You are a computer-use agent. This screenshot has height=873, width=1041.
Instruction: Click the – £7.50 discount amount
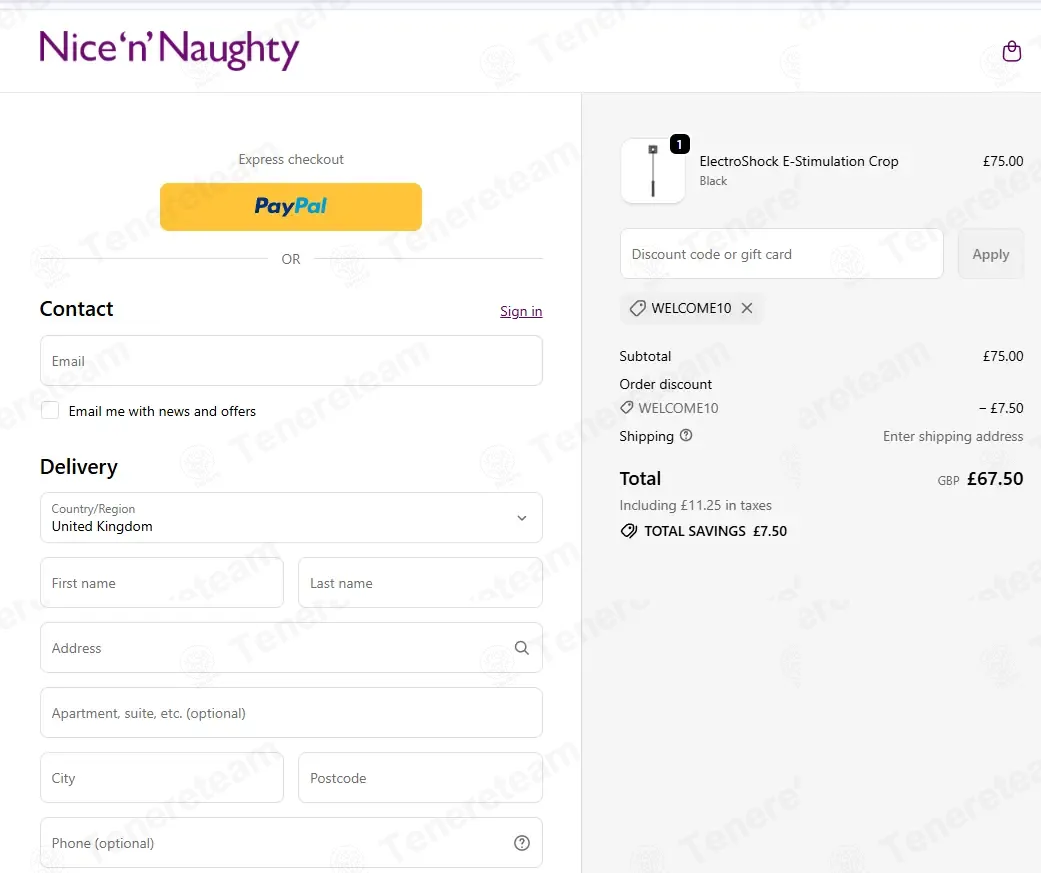coord(1001,408)
